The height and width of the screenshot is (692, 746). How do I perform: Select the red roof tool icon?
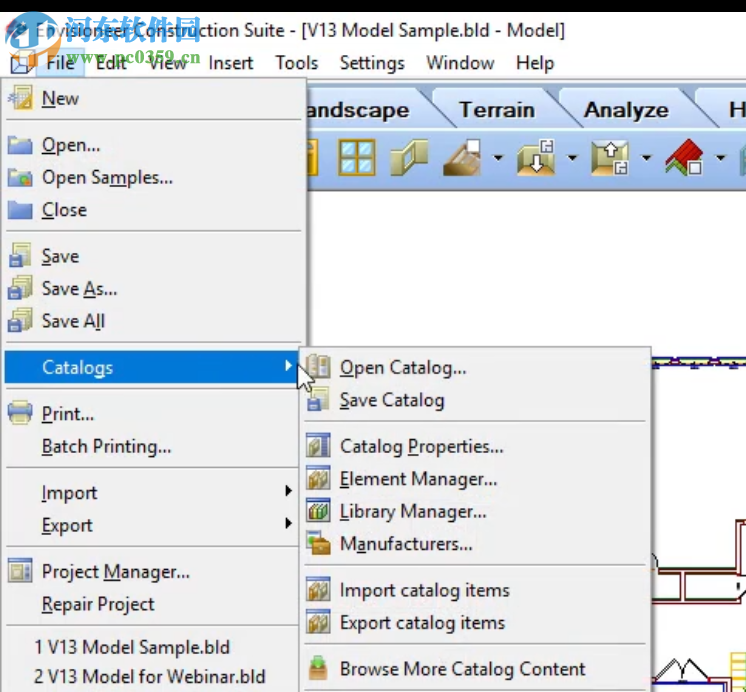(x=684, y=158)
